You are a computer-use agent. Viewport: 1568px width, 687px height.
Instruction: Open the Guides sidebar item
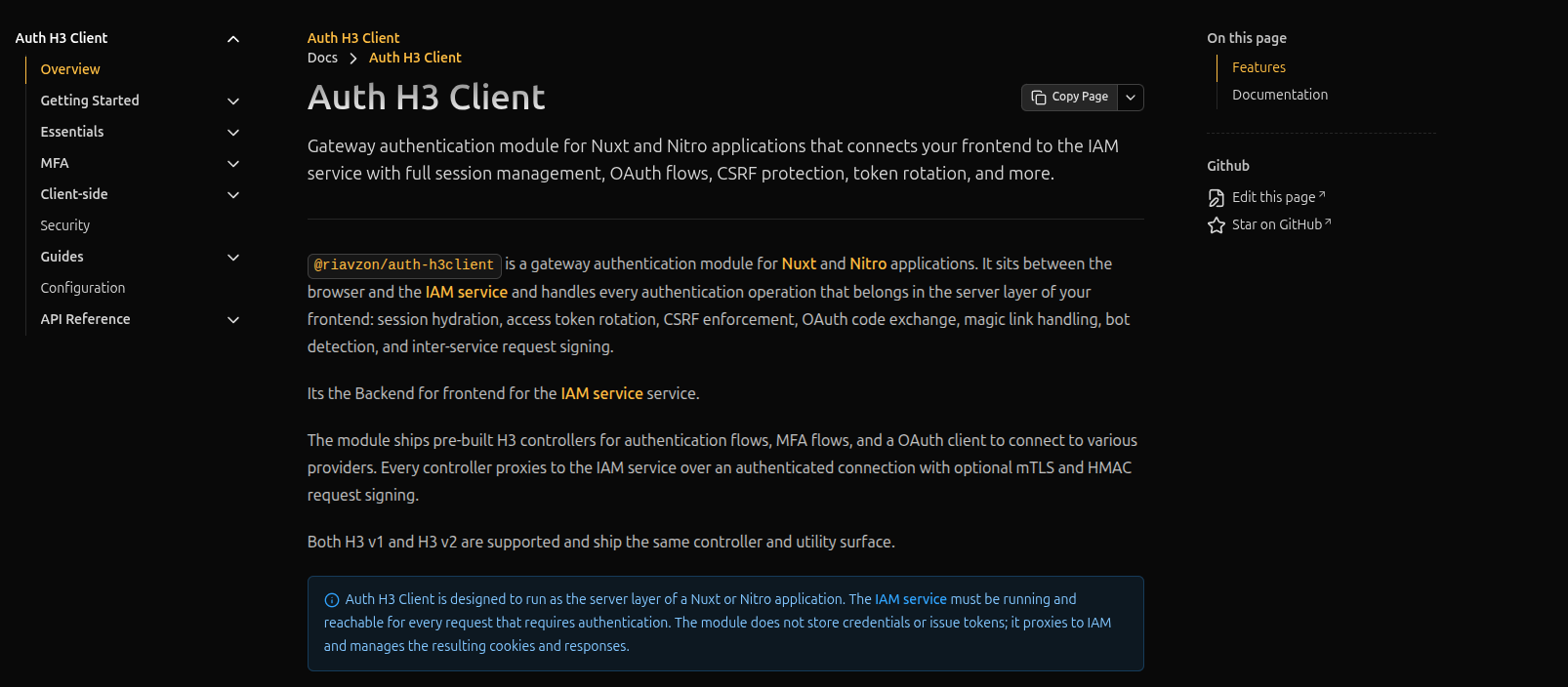click(x=62, y=257)
